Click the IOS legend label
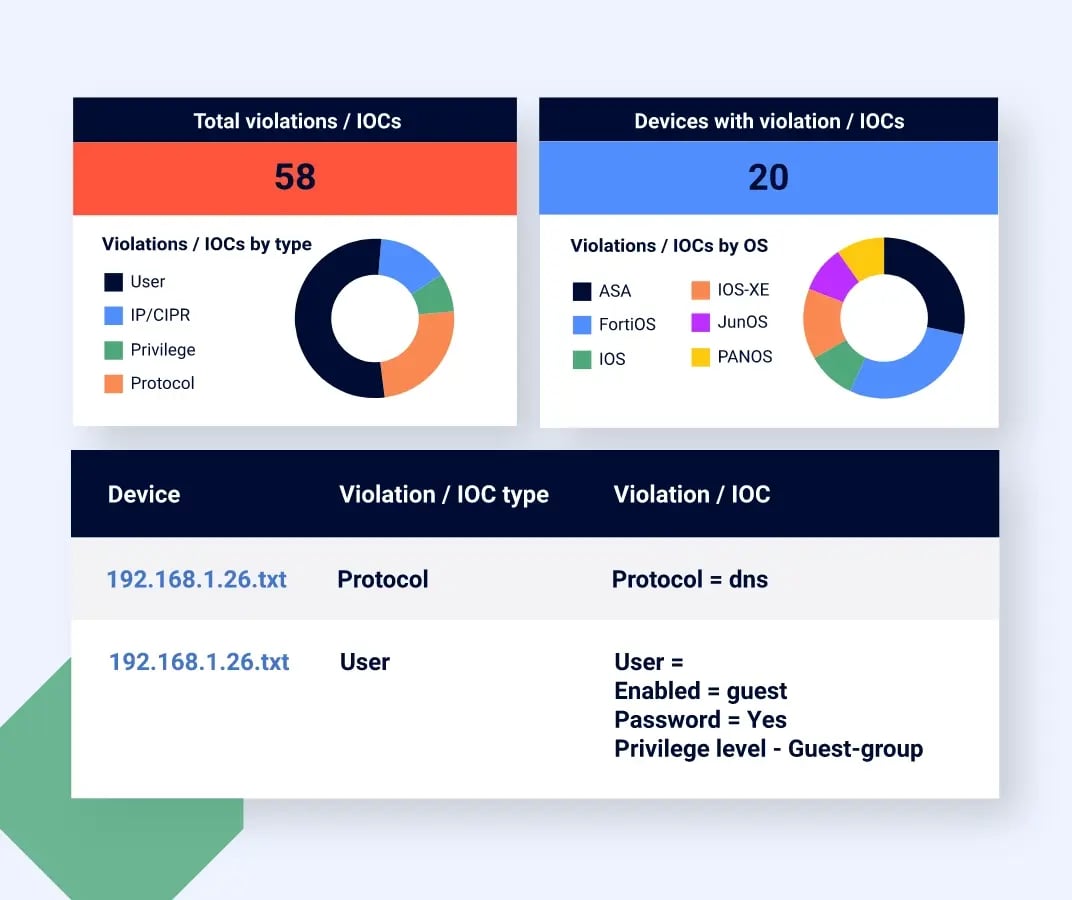The height and width of the screenshot is (900, 1072). 612,360
